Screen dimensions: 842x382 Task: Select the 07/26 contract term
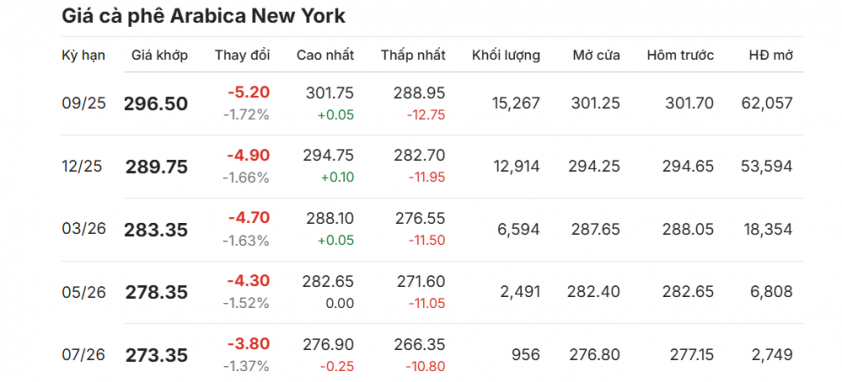point(83,355)
